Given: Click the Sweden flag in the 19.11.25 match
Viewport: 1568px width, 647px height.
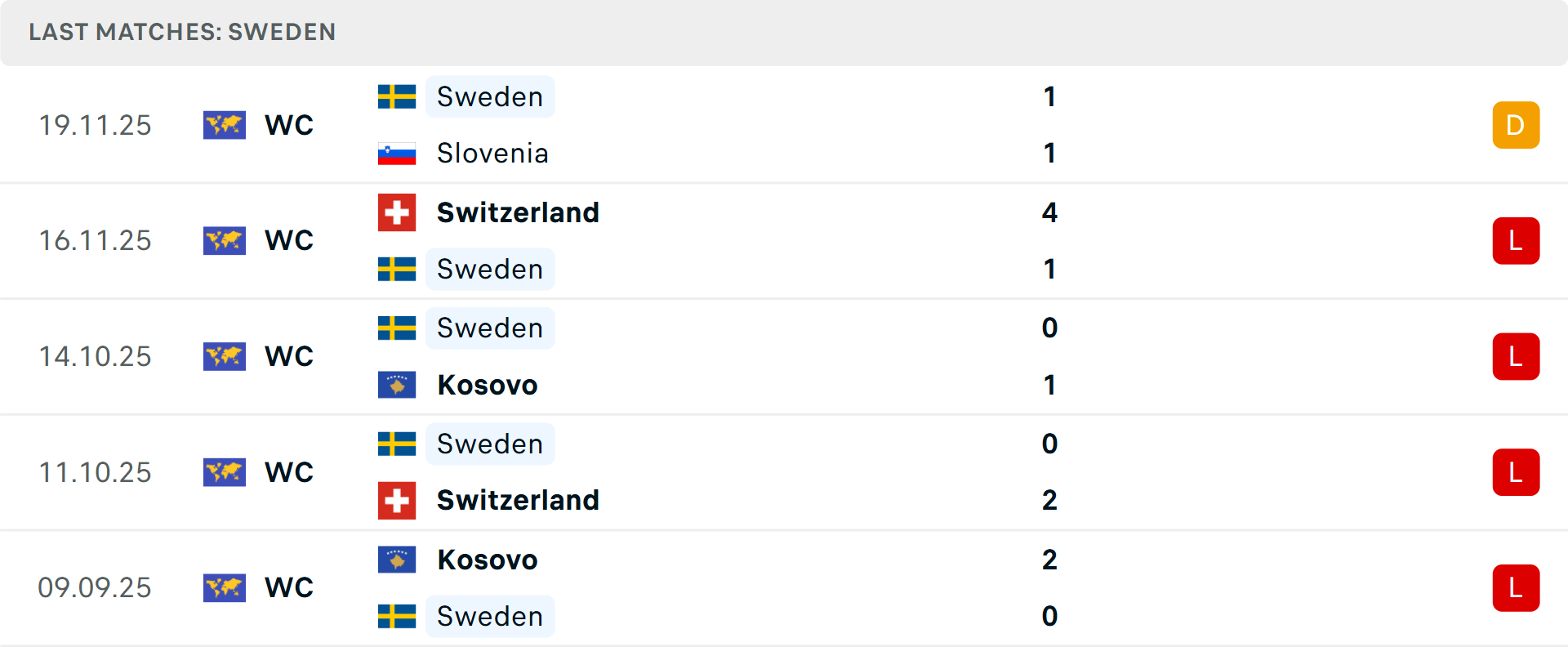Looking at the screenshot, I should (x=397, y=96).
